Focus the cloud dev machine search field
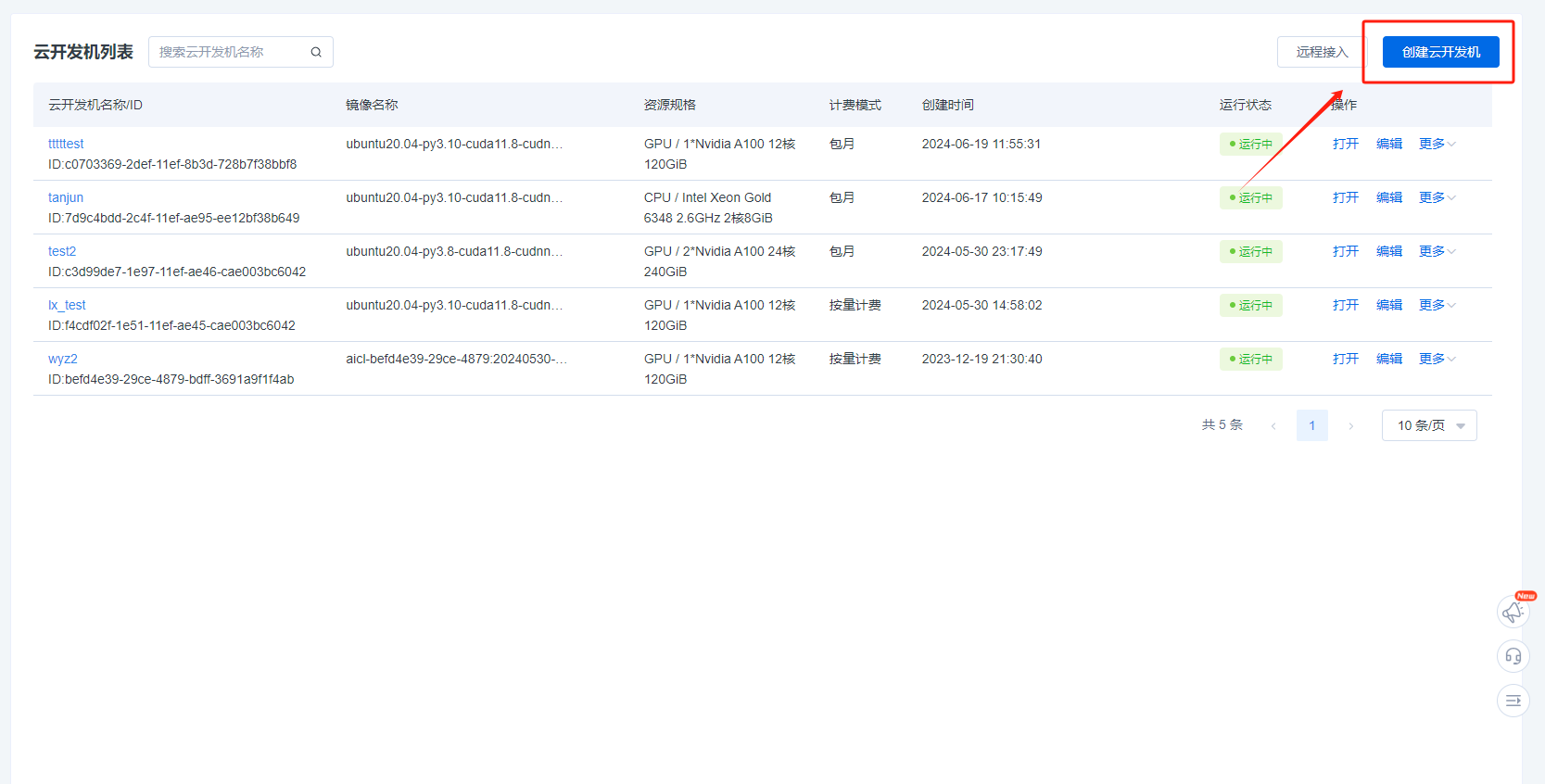This screenshot has width=1545, height=784. pos(241,52)
